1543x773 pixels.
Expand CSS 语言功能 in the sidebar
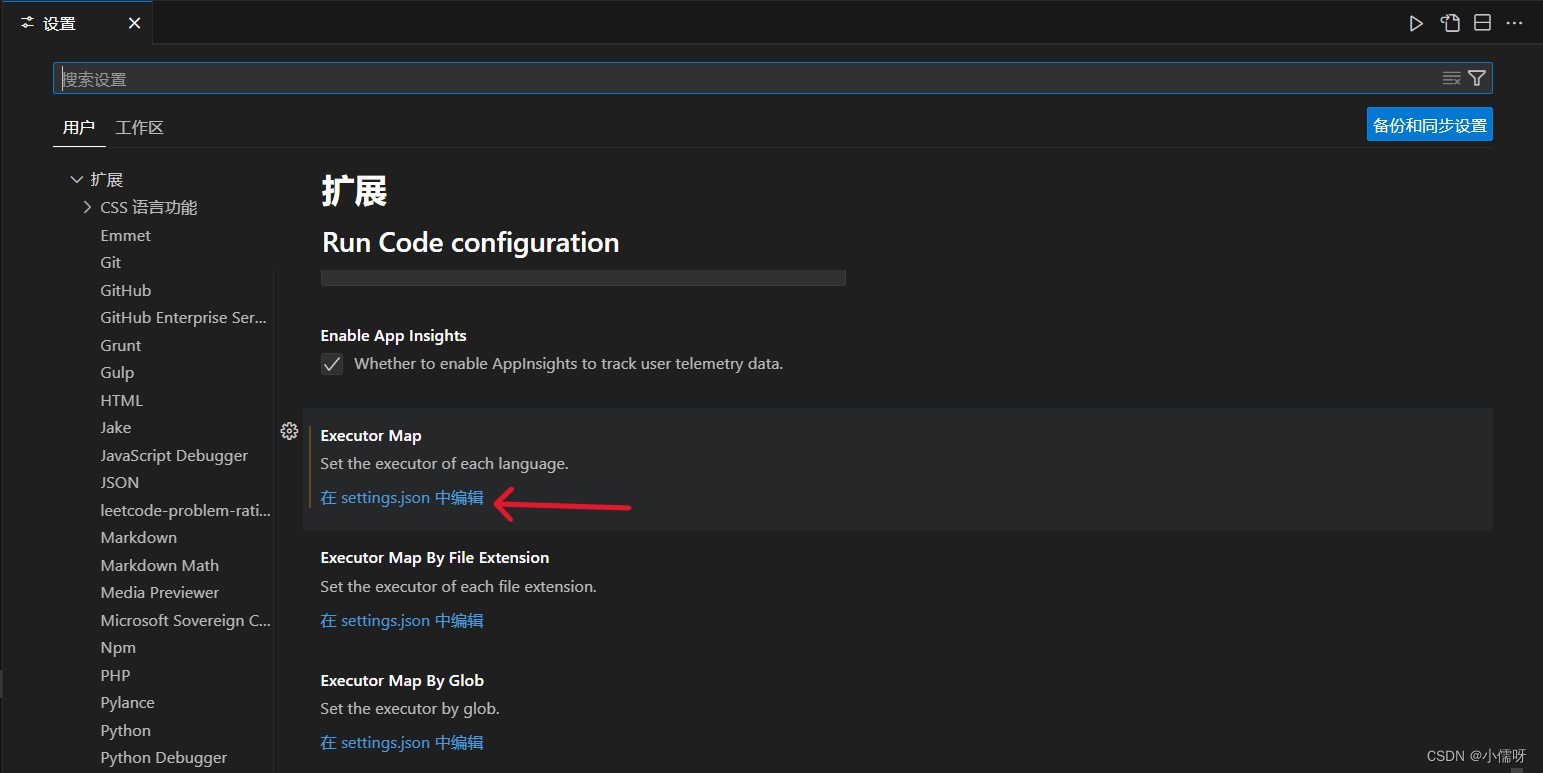87,207
